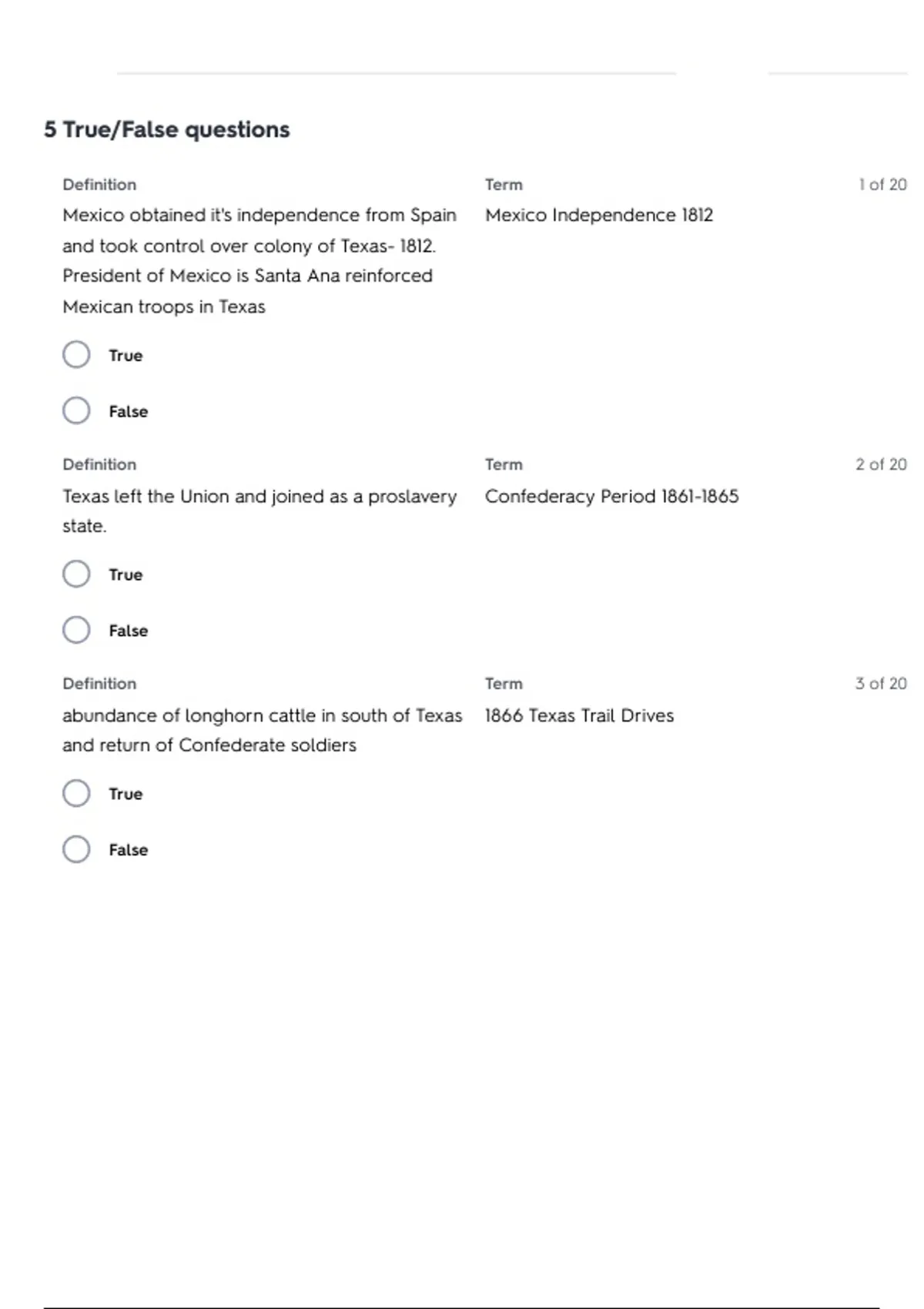Click the '1 of 20' question counter
The height and width of the screenshot is (1309, 924).
point(882,185)
